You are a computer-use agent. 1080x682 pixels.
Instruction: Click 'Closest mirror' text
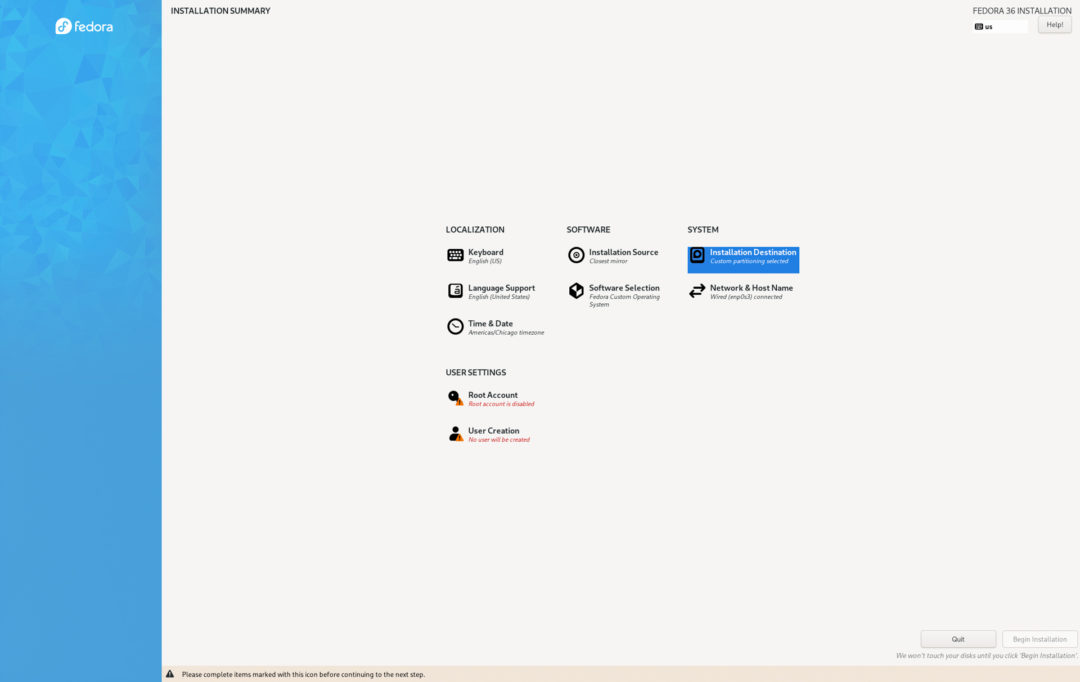click(608, 262)
